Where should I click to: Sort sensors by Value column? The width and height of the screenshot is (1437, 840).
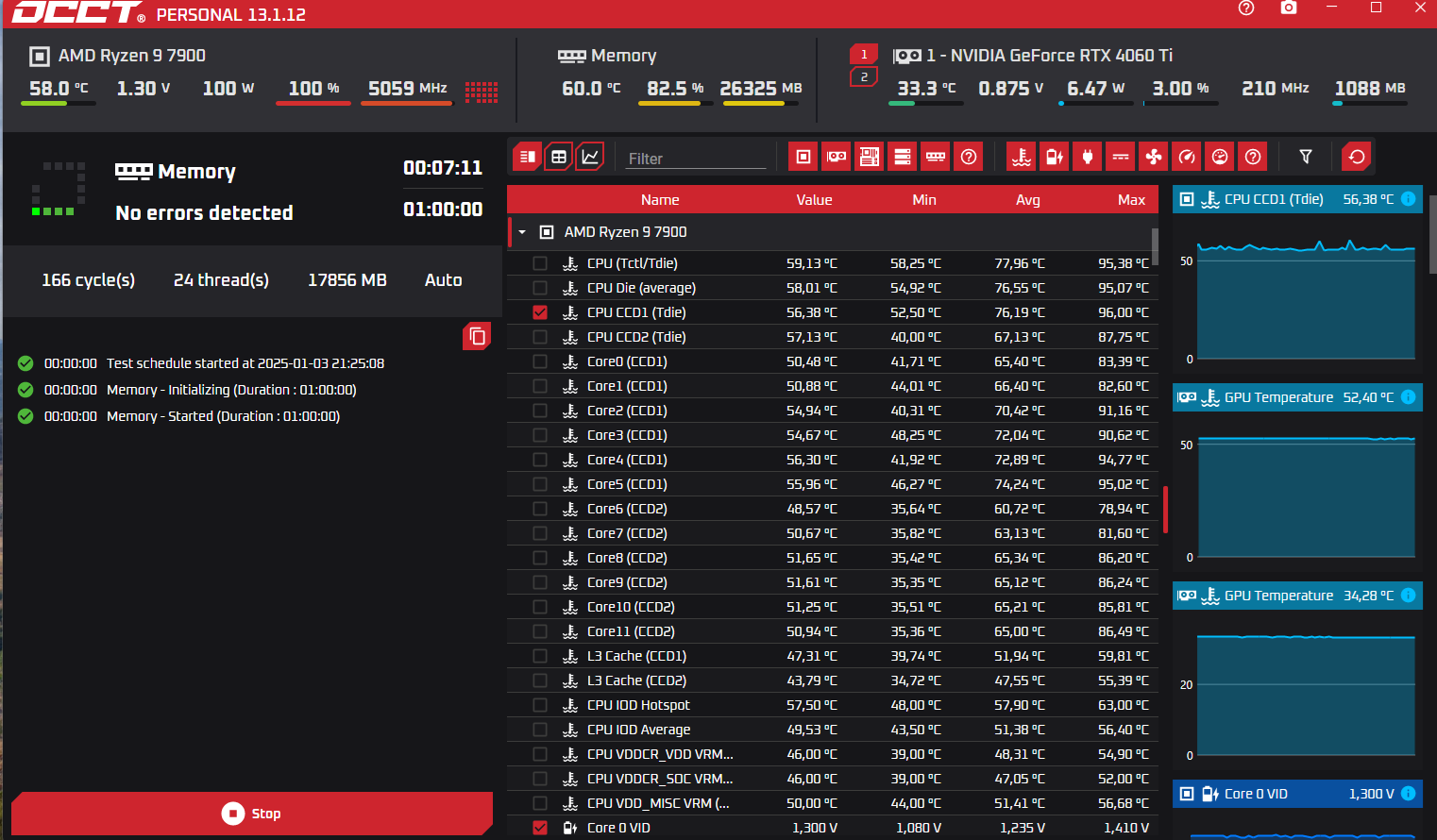point(814,200)
